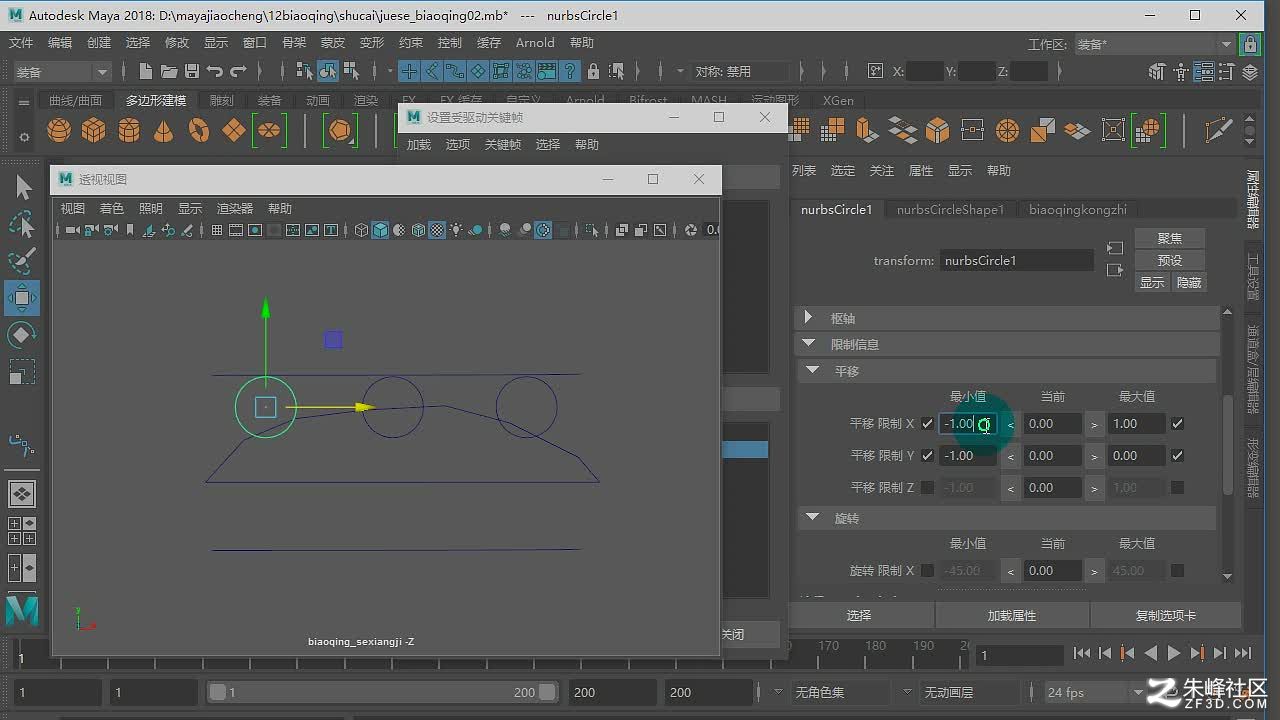Create a polygon cube from shelf
This screenshot has height=720, width=1280.
(x=93, y=130)
